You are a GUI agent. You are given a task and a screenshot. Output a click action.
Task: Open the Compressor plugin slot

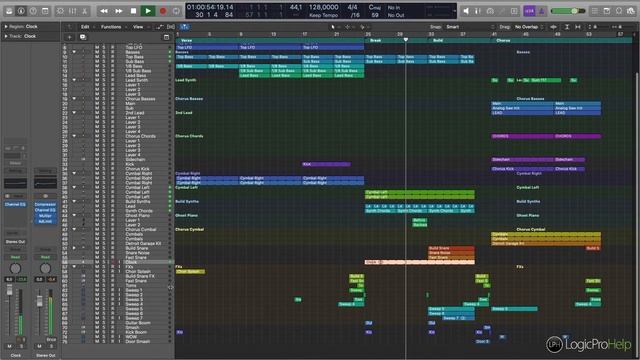click(45, 204)
